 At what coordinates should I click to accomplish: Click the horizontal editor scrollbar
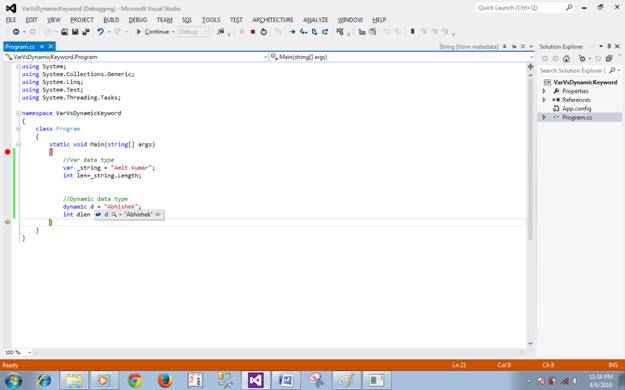pyautogui.click(x=279, y=353)
